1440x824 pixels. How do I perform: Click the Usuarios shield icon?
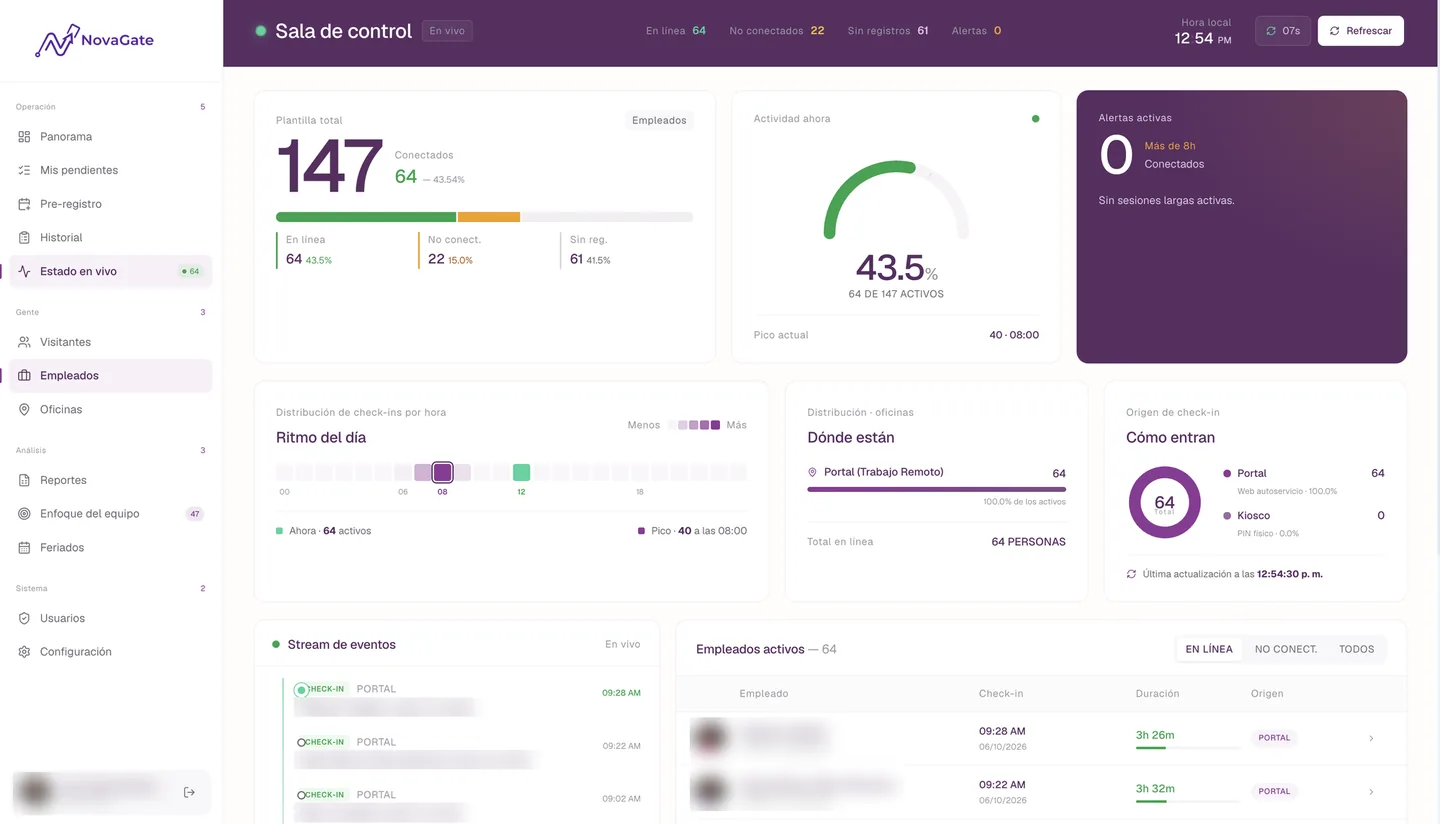click(x=24, y=618)
